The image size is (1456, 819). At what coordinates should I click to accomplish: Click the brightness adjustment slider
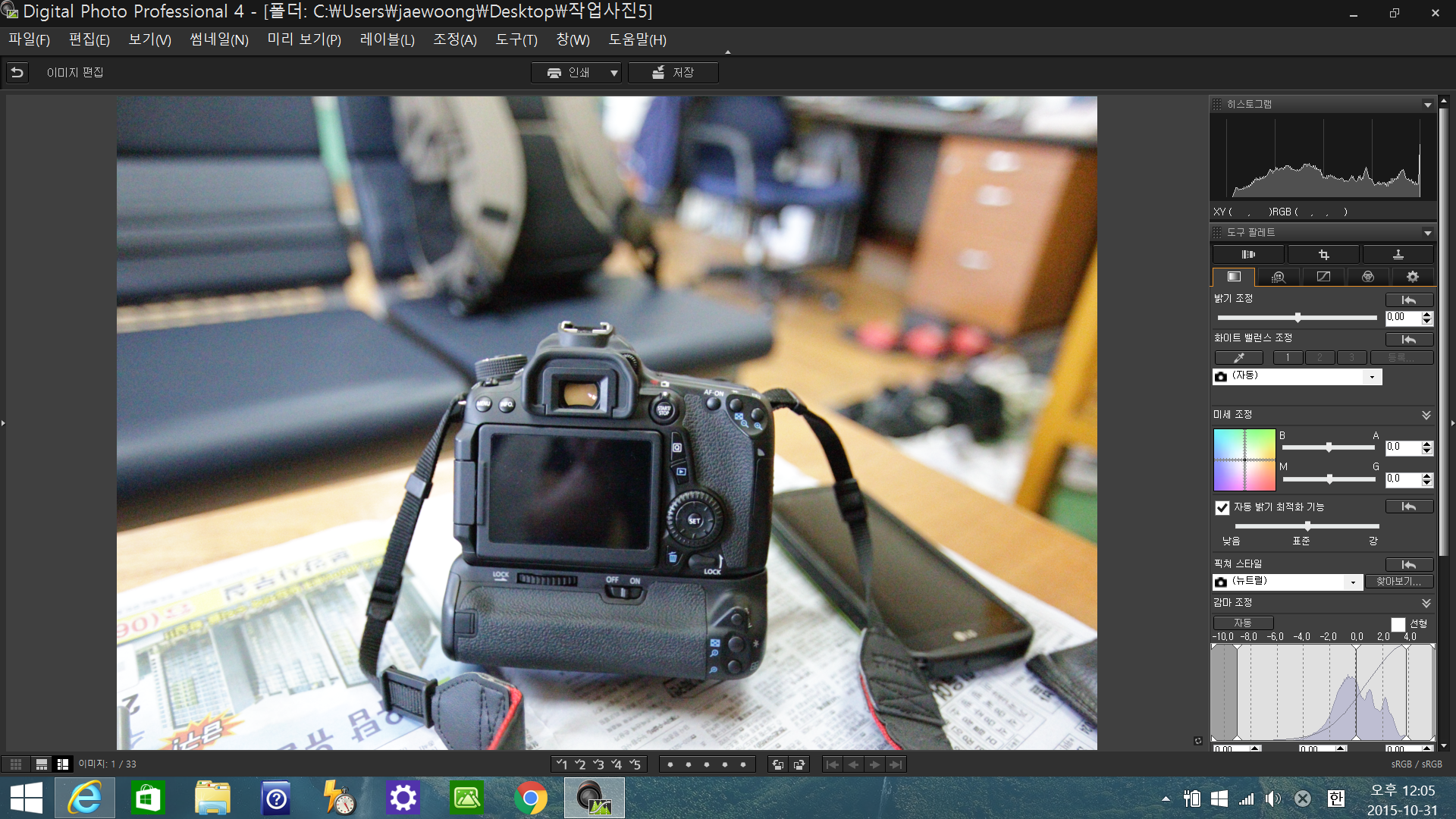point(1298,318)
